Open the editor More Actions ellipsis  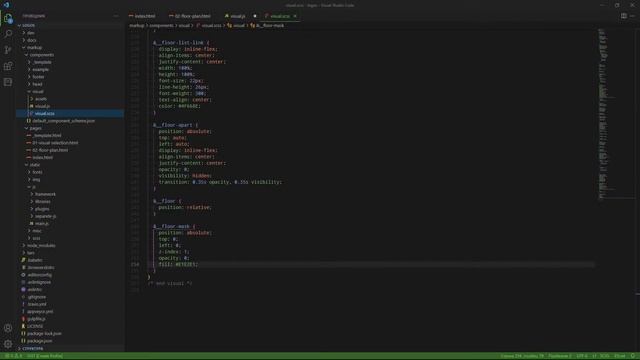point(632,16)
